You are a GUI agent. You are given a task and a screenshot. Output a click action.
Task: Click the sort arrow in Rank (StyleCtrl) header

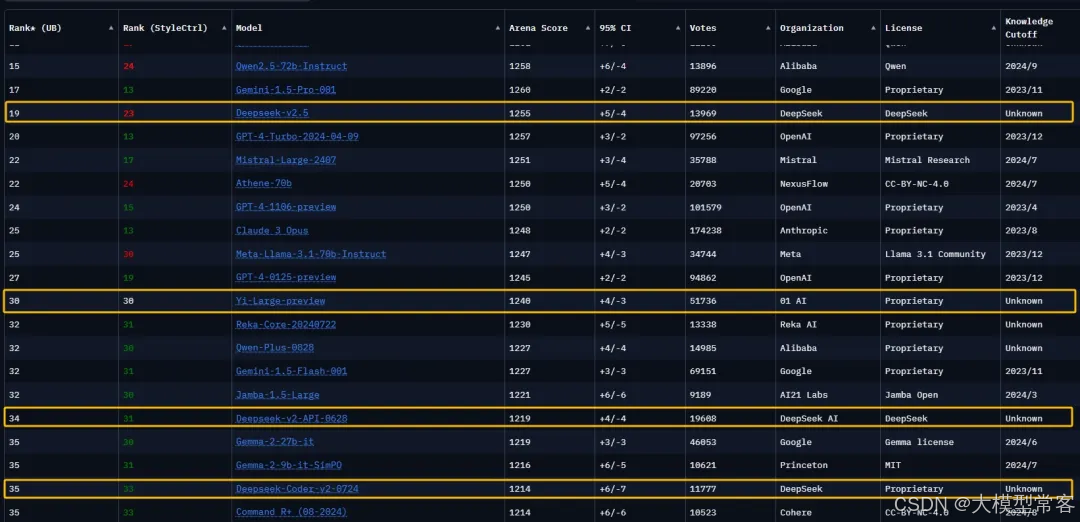(x=224, y=28)
